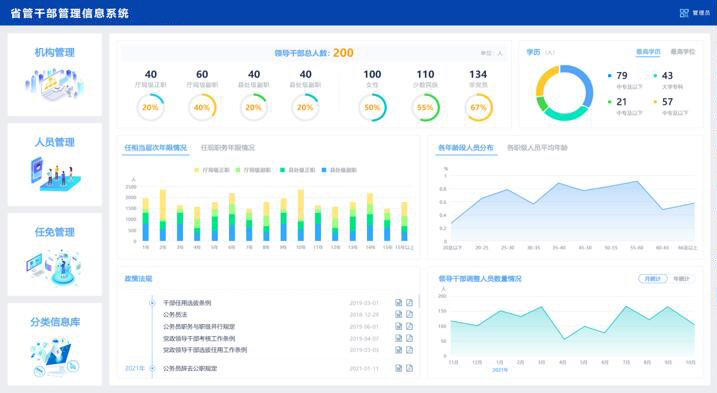This screenshot has height=393, width=717.
Task: Click the 政策法规 section heading
Action: tap(138, 279)
